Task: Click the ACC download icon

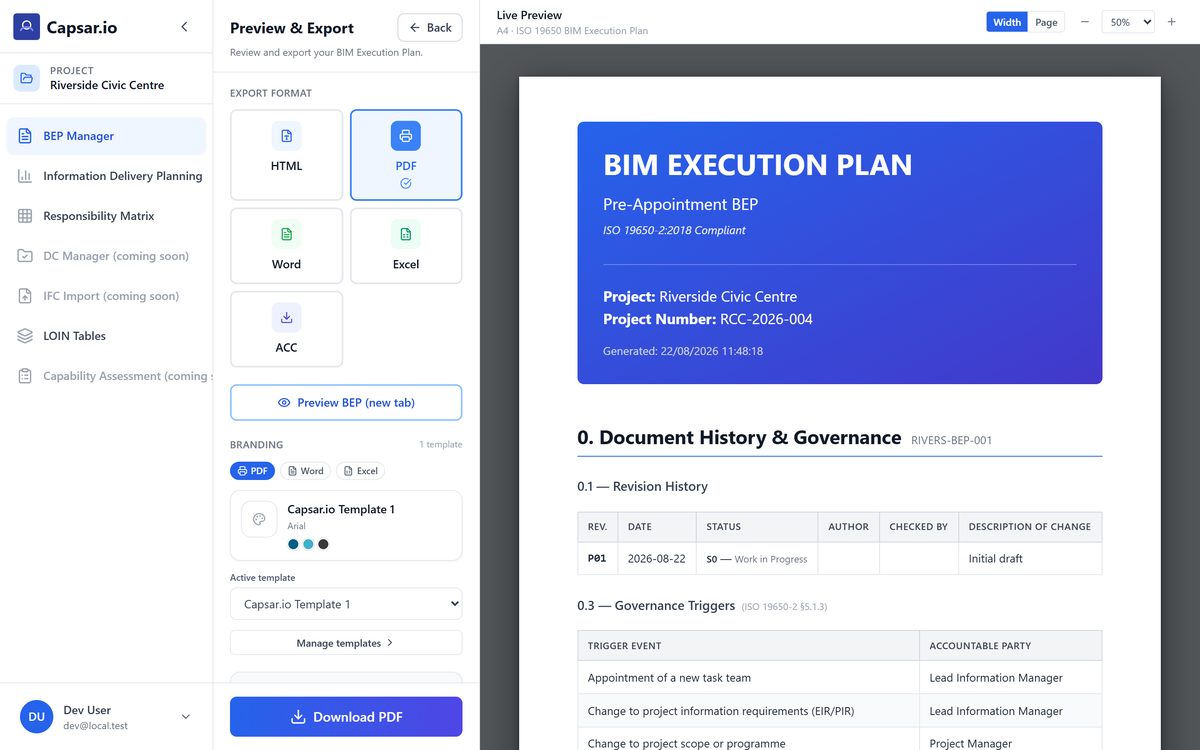Action: click(x=286, y=318)
